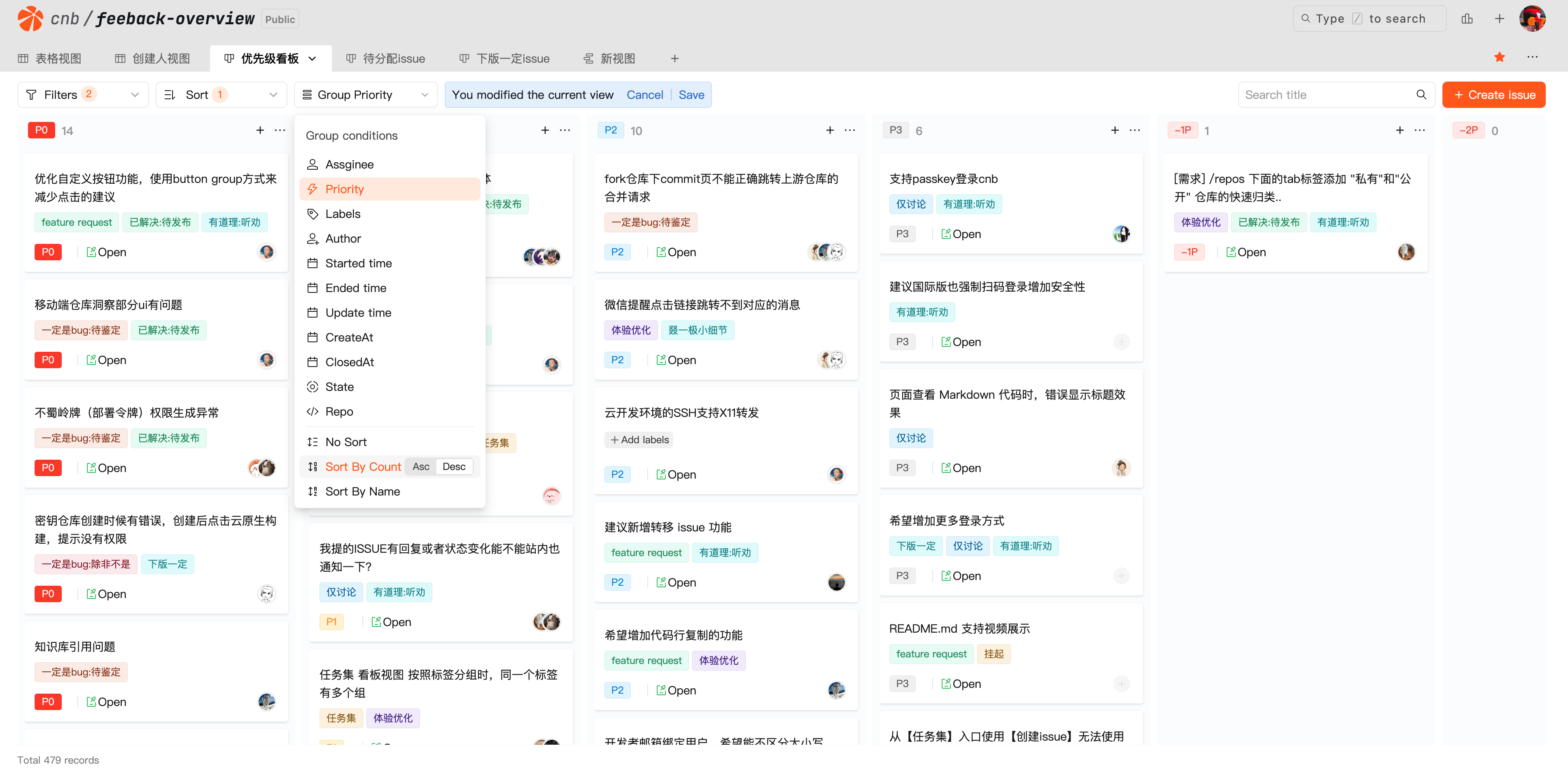The height and width of the screenshot is (776, 1568).
Task: Expand the 优先级看板 tab chevron
Action: click(312, 58)
